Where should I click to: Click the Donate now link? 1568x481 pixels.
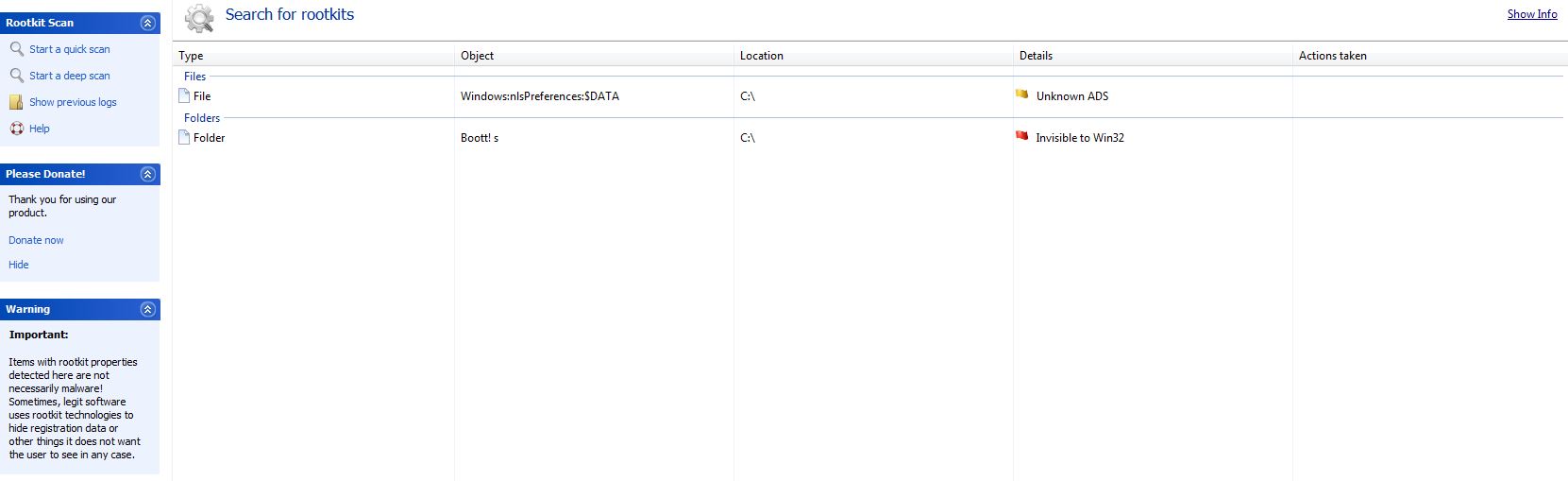tap(36, 240)
